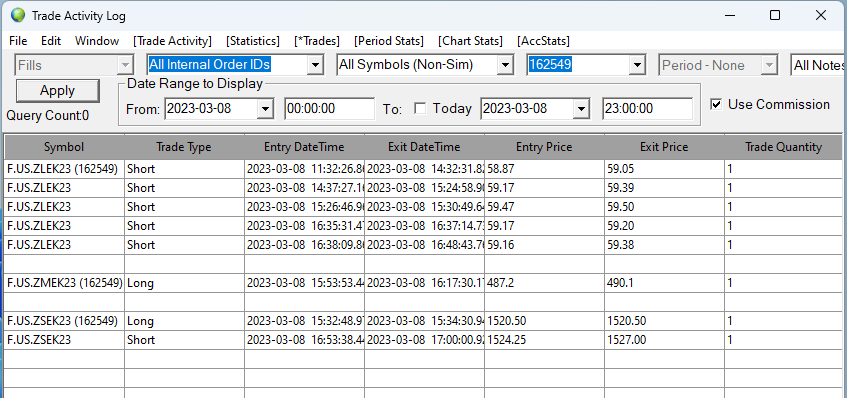The height and width of the screenshot is (398, 847).
Task: Switch to the [Period Stats] tab
Action: coord(389,41)
